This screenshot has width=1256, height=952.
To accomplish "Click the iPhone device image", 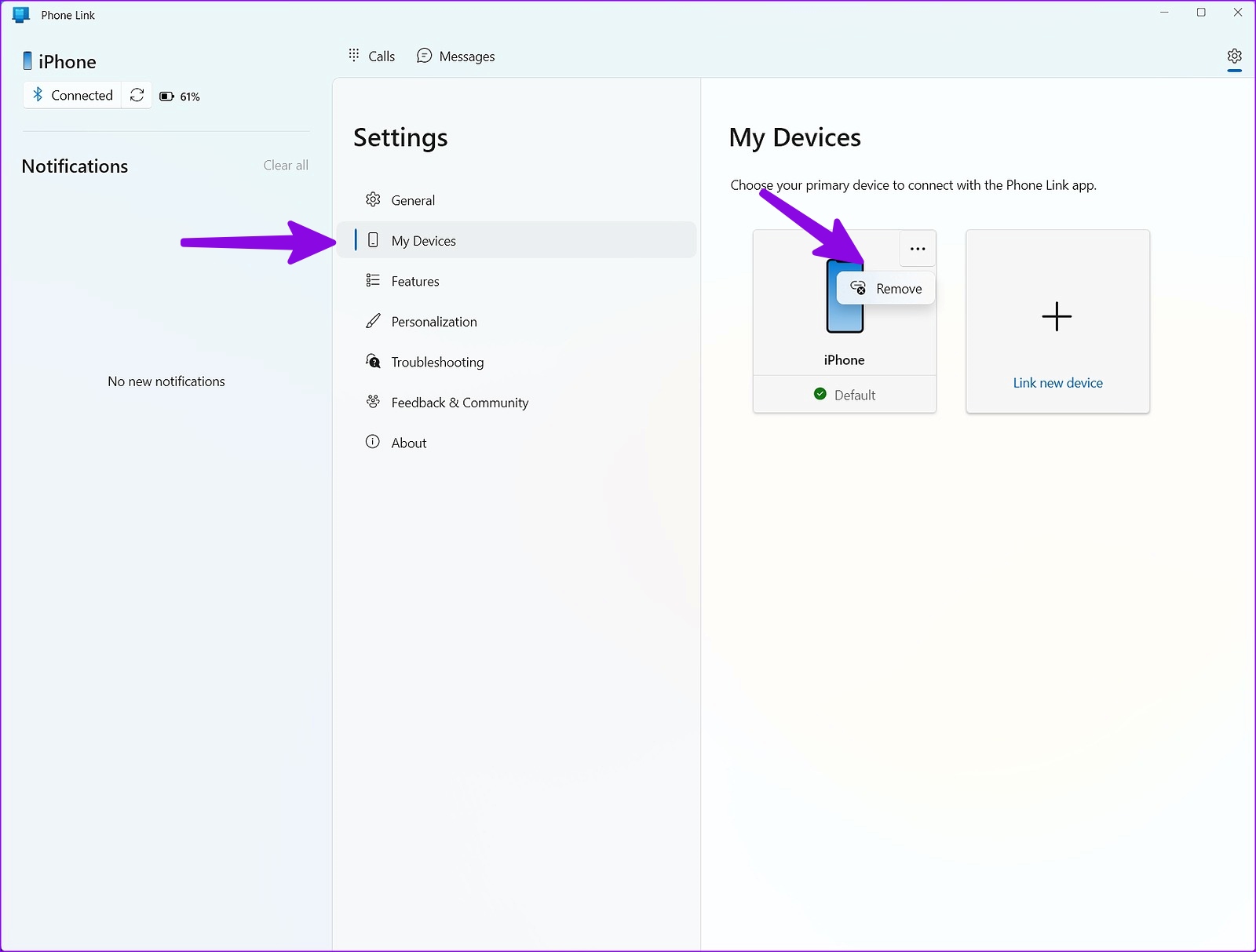I will [845, 297].
